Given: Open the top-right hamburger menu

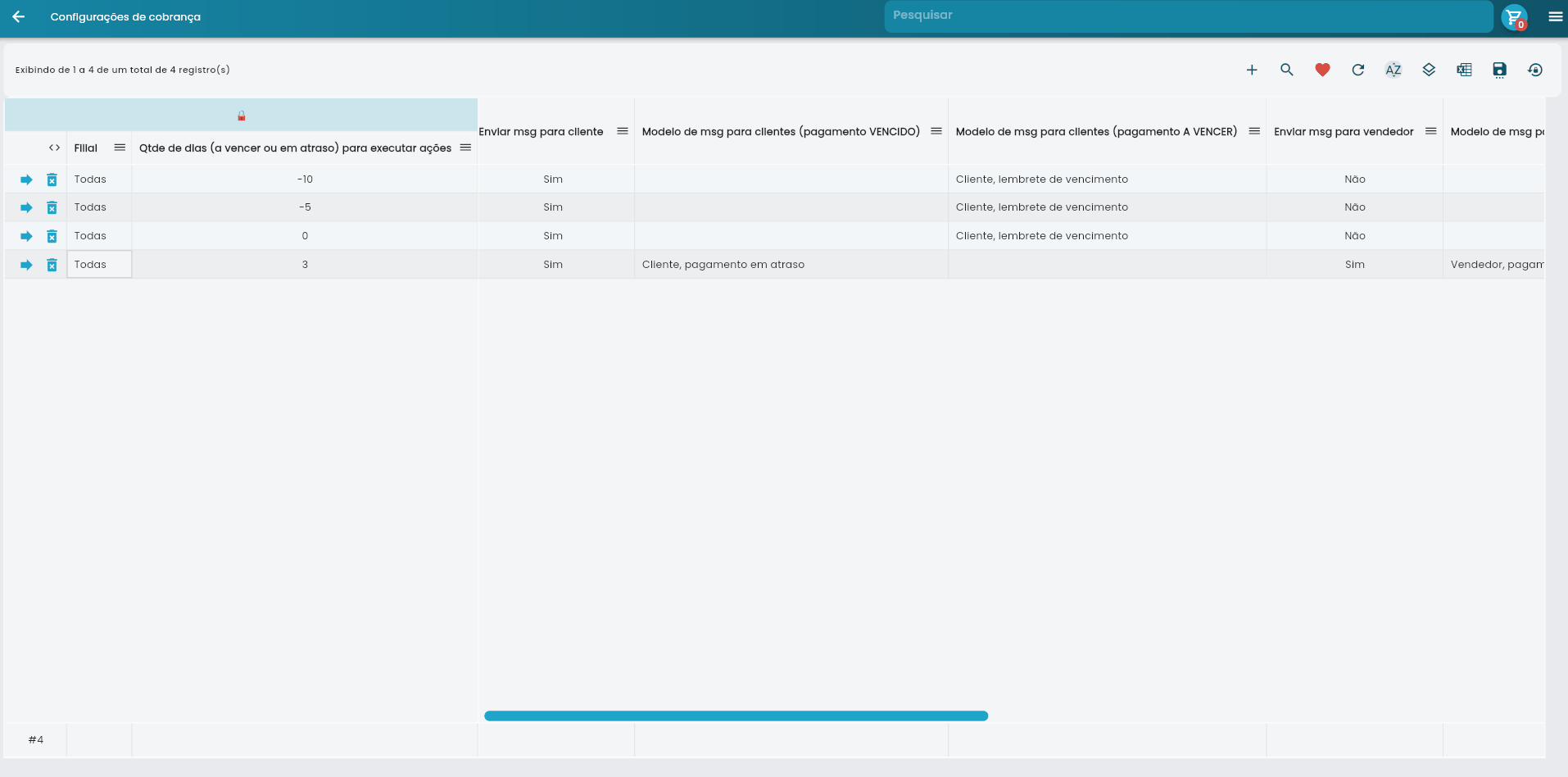Looking at the screenshot, I should (x=1554, y=17).
